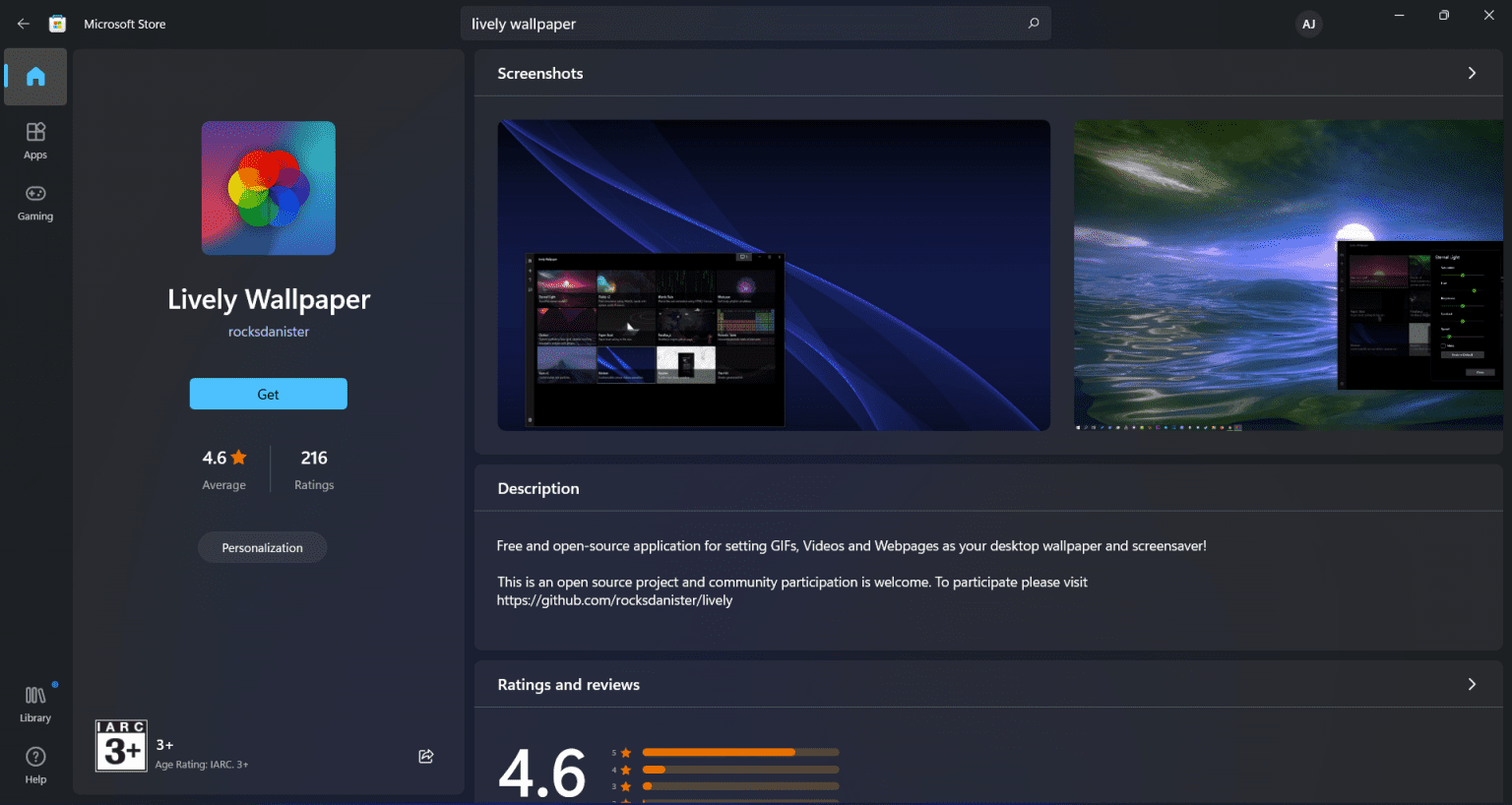Click the Lively Wallpaper title text
The height and width of the screenshot is (805, 1512).
(269, 299)
